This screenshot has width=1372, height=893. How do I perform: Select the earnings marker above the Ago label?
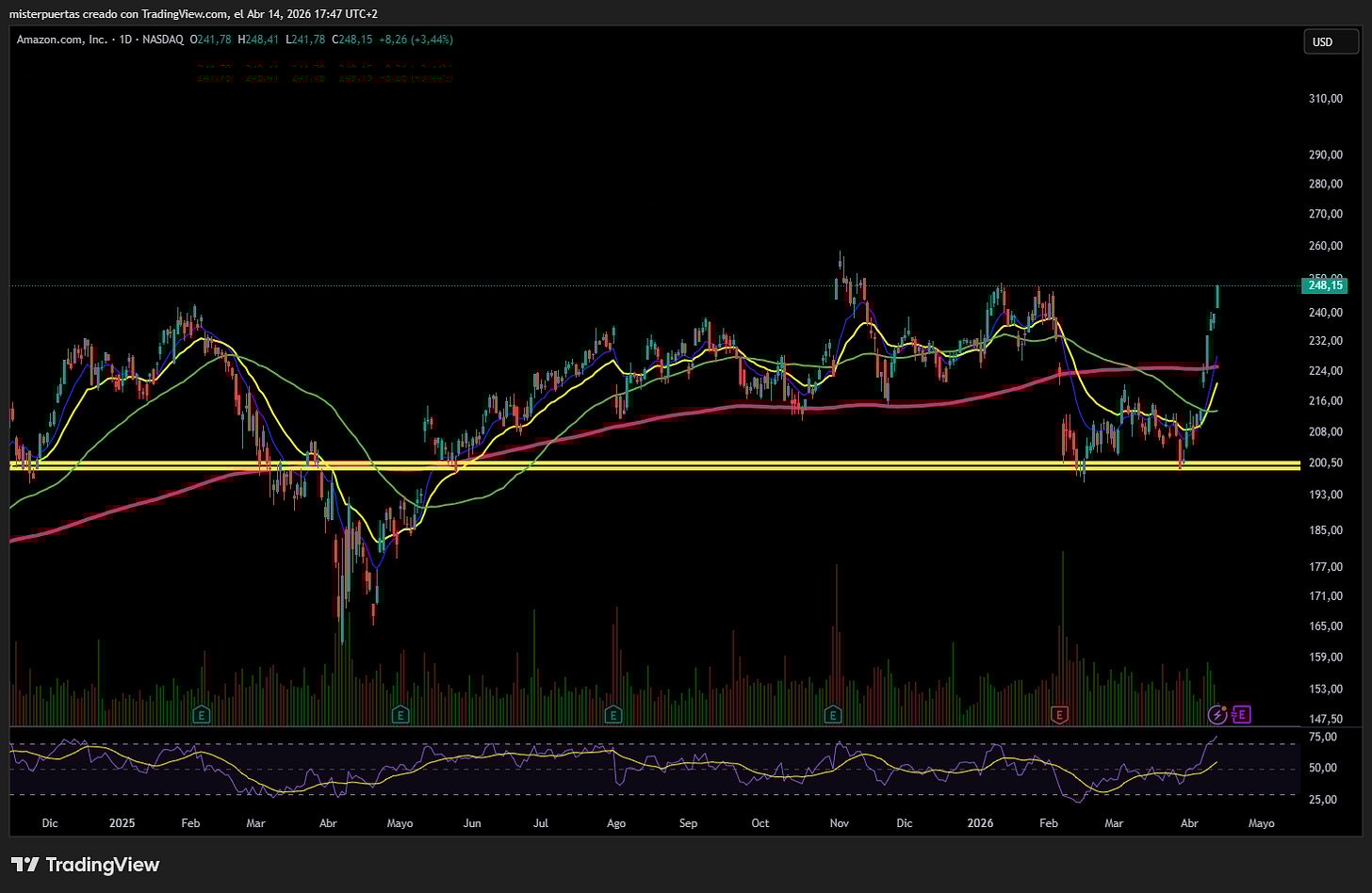coord(613,715)
